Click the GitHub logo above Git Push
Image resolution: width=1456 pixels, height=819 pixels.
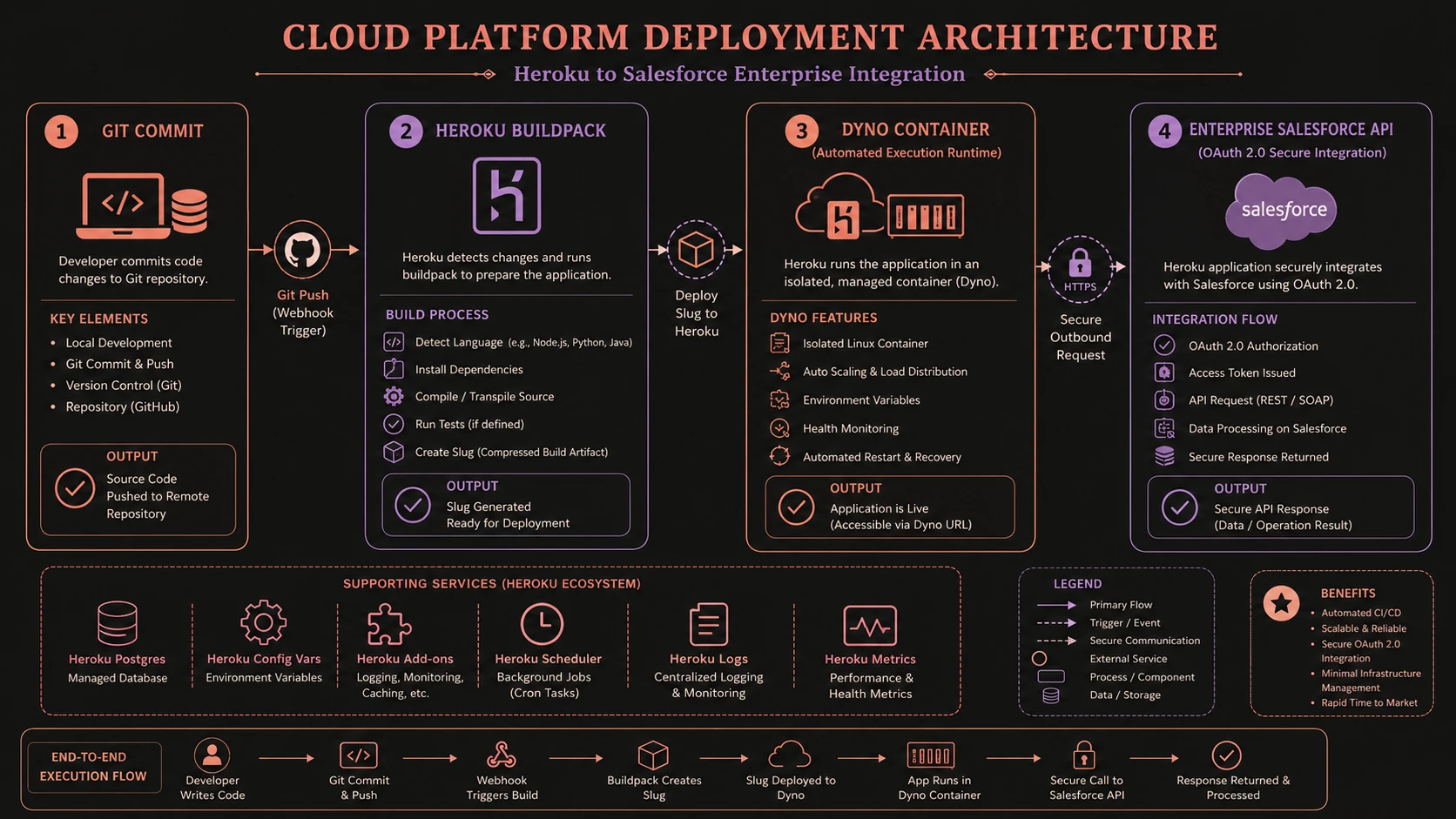pos(302,251)
